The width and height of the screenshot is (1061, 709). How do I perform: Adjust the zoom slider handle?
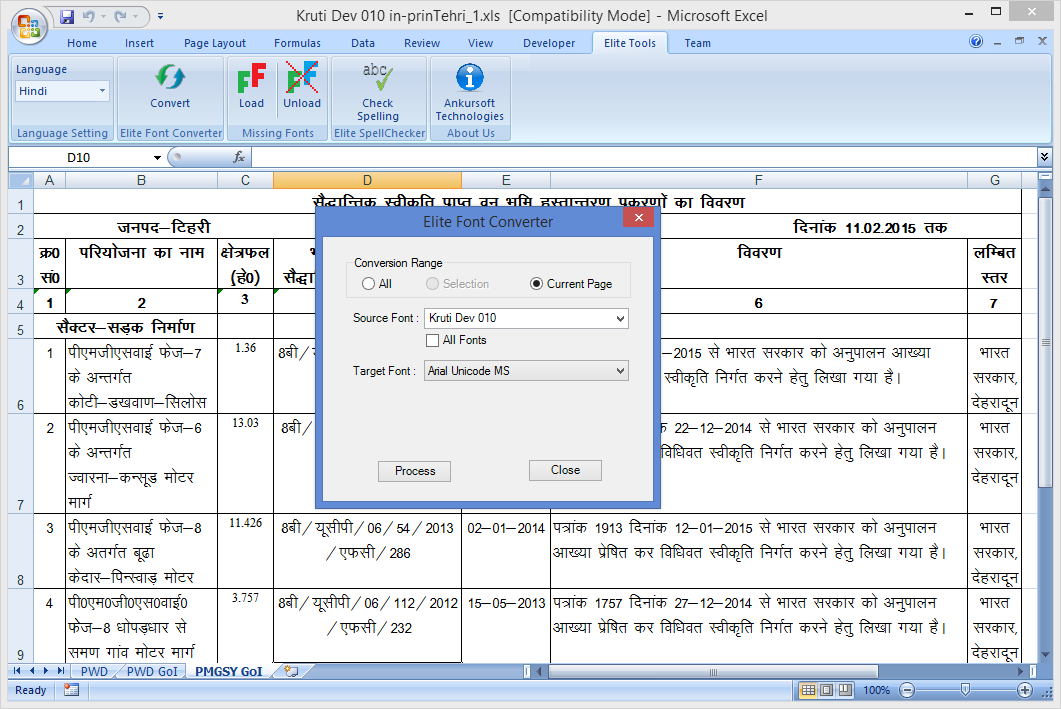click(966, 689)
